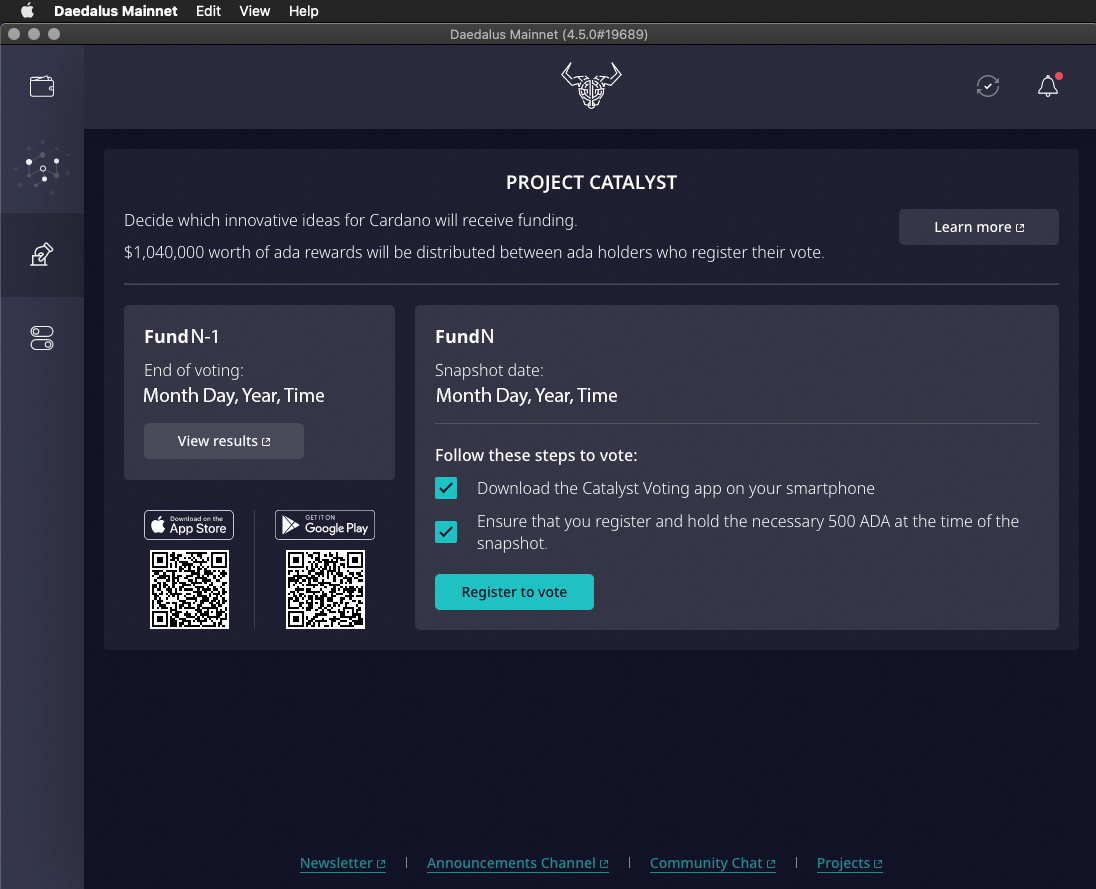Viewport: 1096px width, 889px height.
Task: Open the Settings toggle sidebar icon
Action: click(42, 339)
